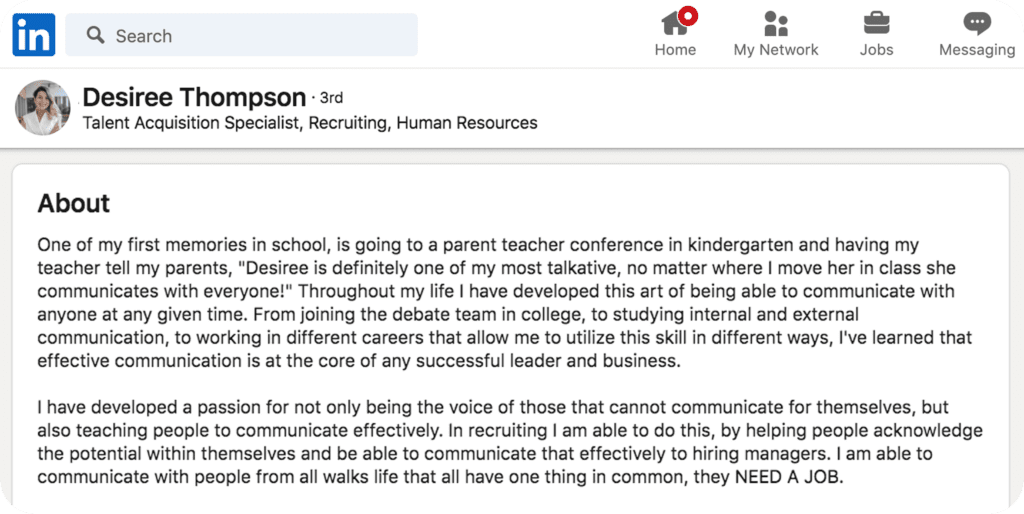Select the Messaging text label
This screenshot has width=1024, height=514.
(x=977, y=50)
